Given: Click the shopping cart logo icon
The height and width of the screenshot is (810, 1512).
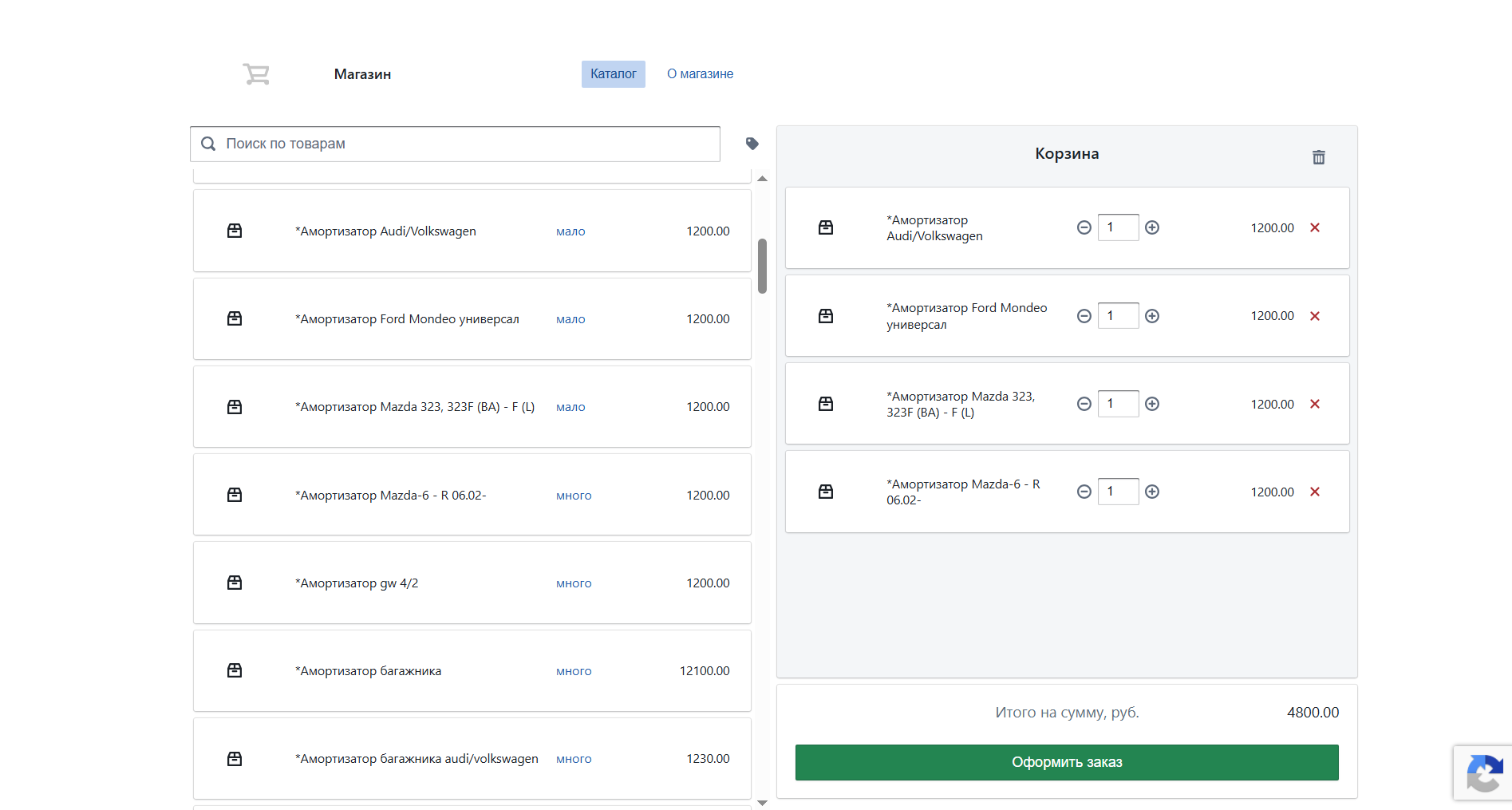Looking at the screenshot, I should pos(256,74).
